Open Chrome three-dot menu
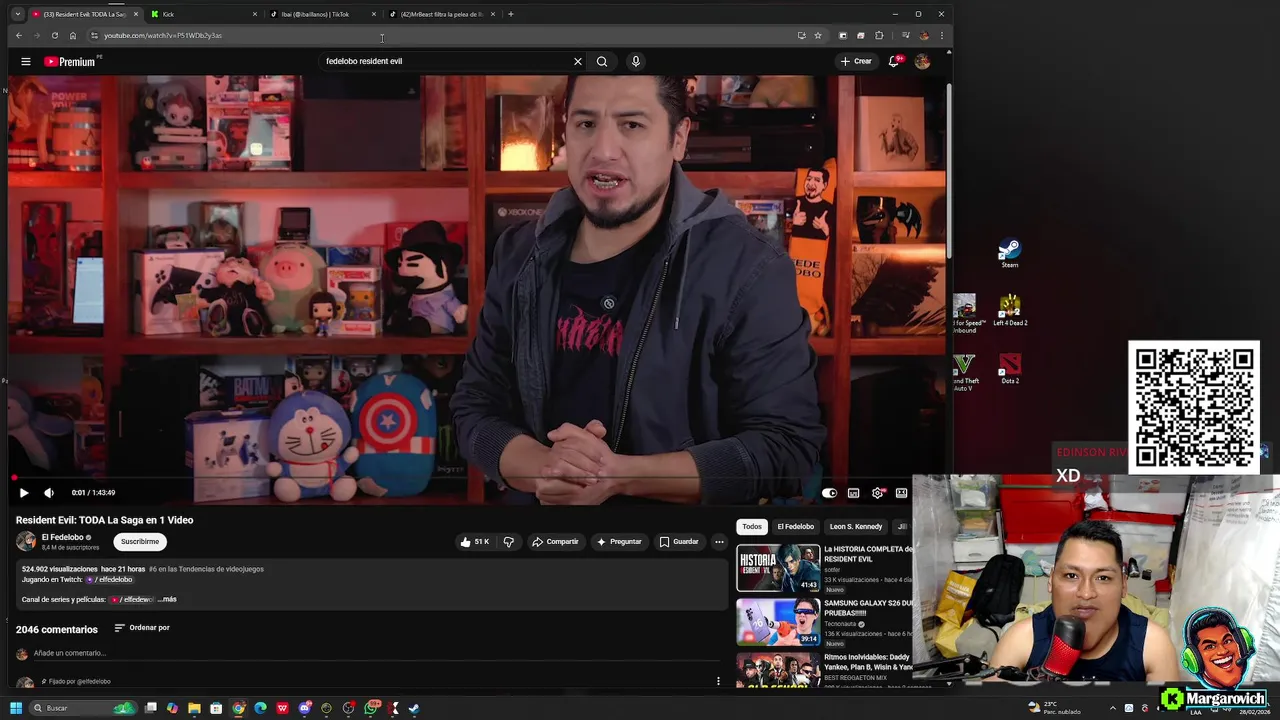The width and height of the screenshot is (1280, 720). tap(941, 35)
